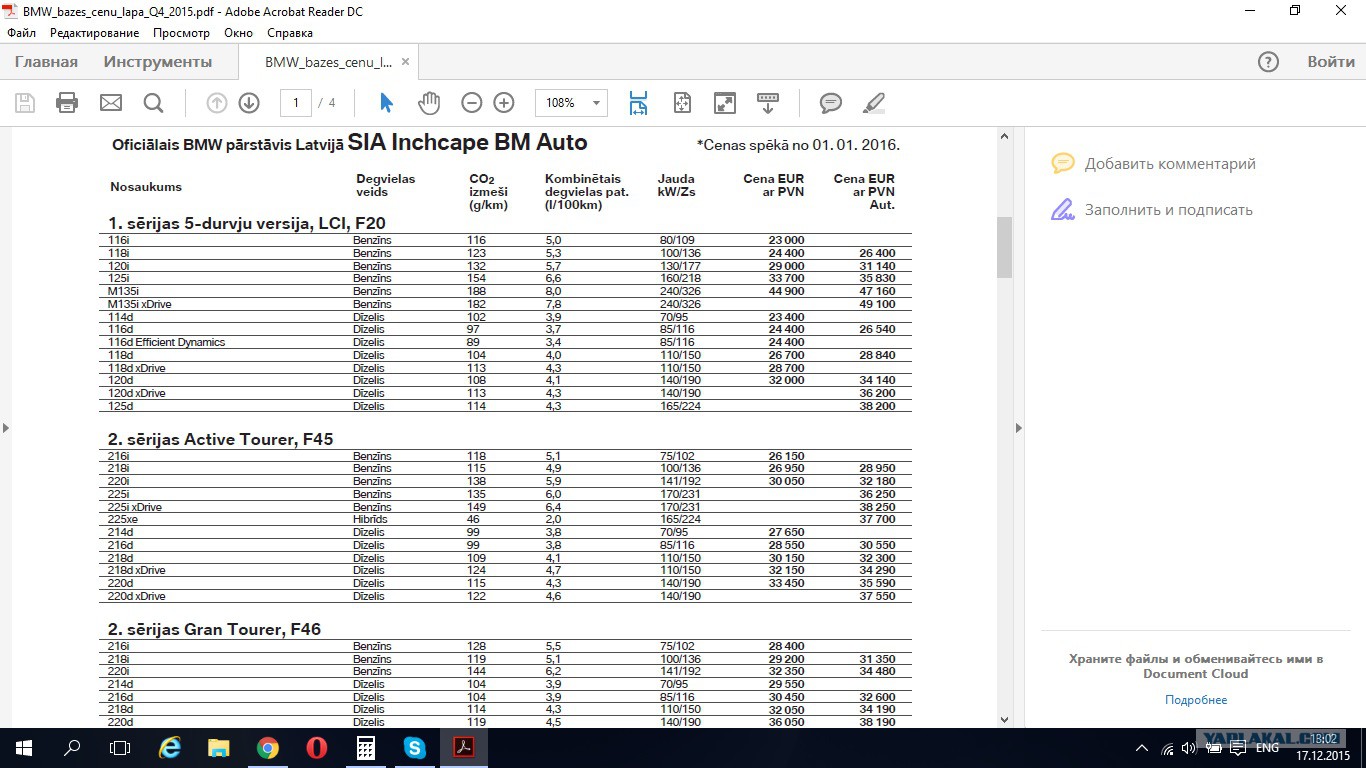Zoom in with the plus circle icon
The image size is (1366, 768).
point(504,103)
